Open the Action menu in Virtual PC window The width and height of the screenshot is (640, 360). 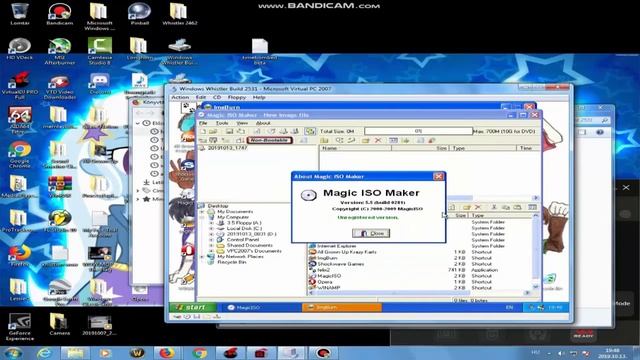(180, 98)
